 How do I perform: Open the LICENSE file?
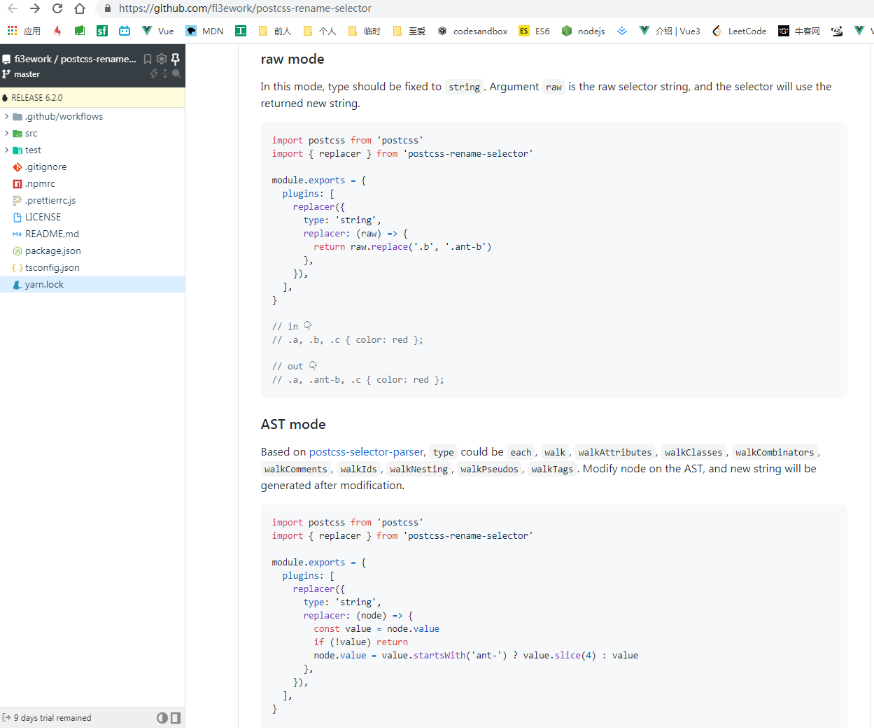93,217
